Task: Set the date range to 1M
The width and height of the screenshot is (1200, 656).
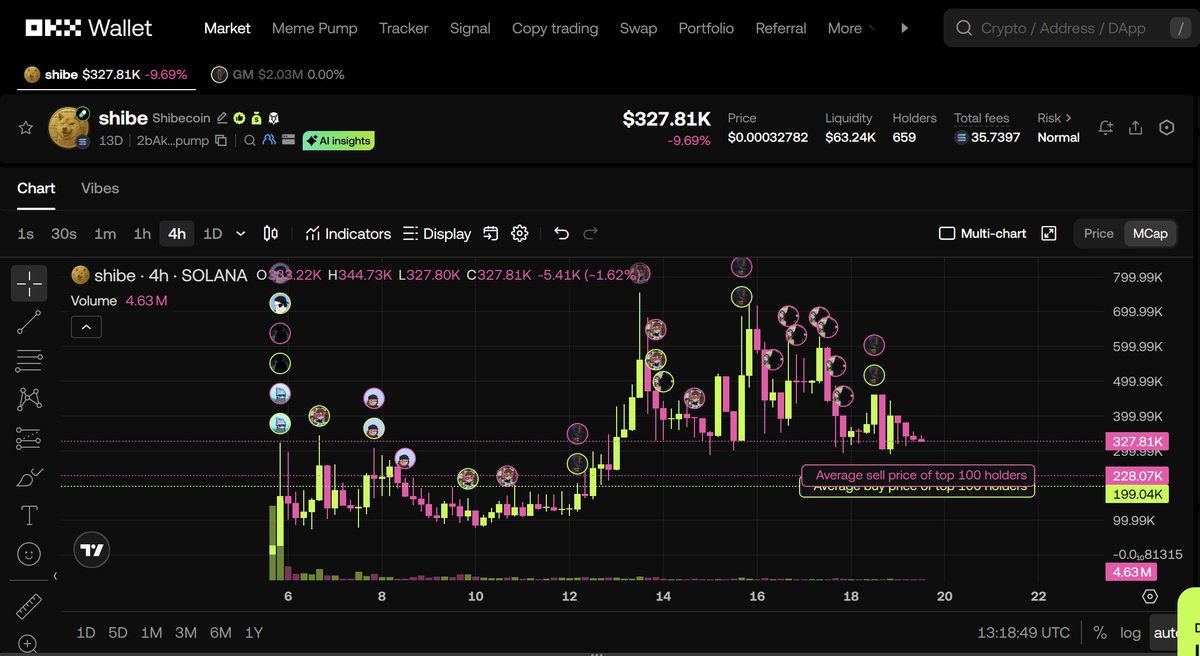Action: point(151,632)
